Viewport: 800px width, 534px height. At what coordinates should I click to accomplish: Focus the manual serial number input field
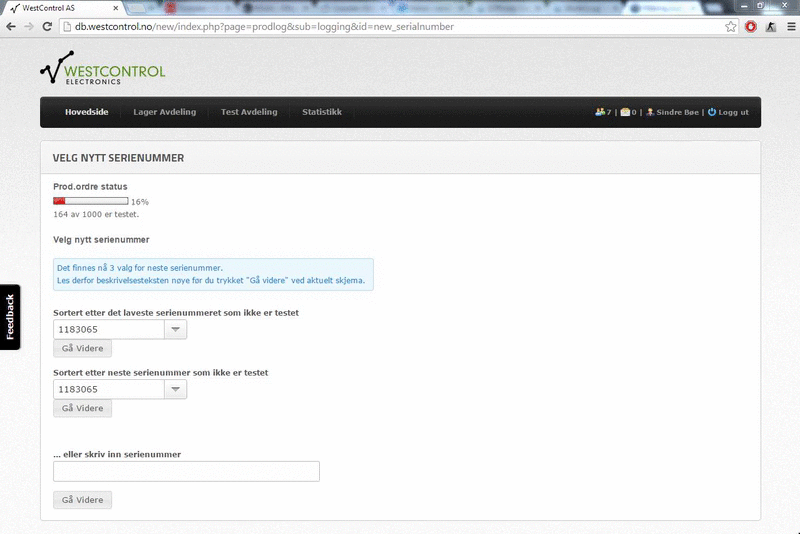click(x=186, y=471)
